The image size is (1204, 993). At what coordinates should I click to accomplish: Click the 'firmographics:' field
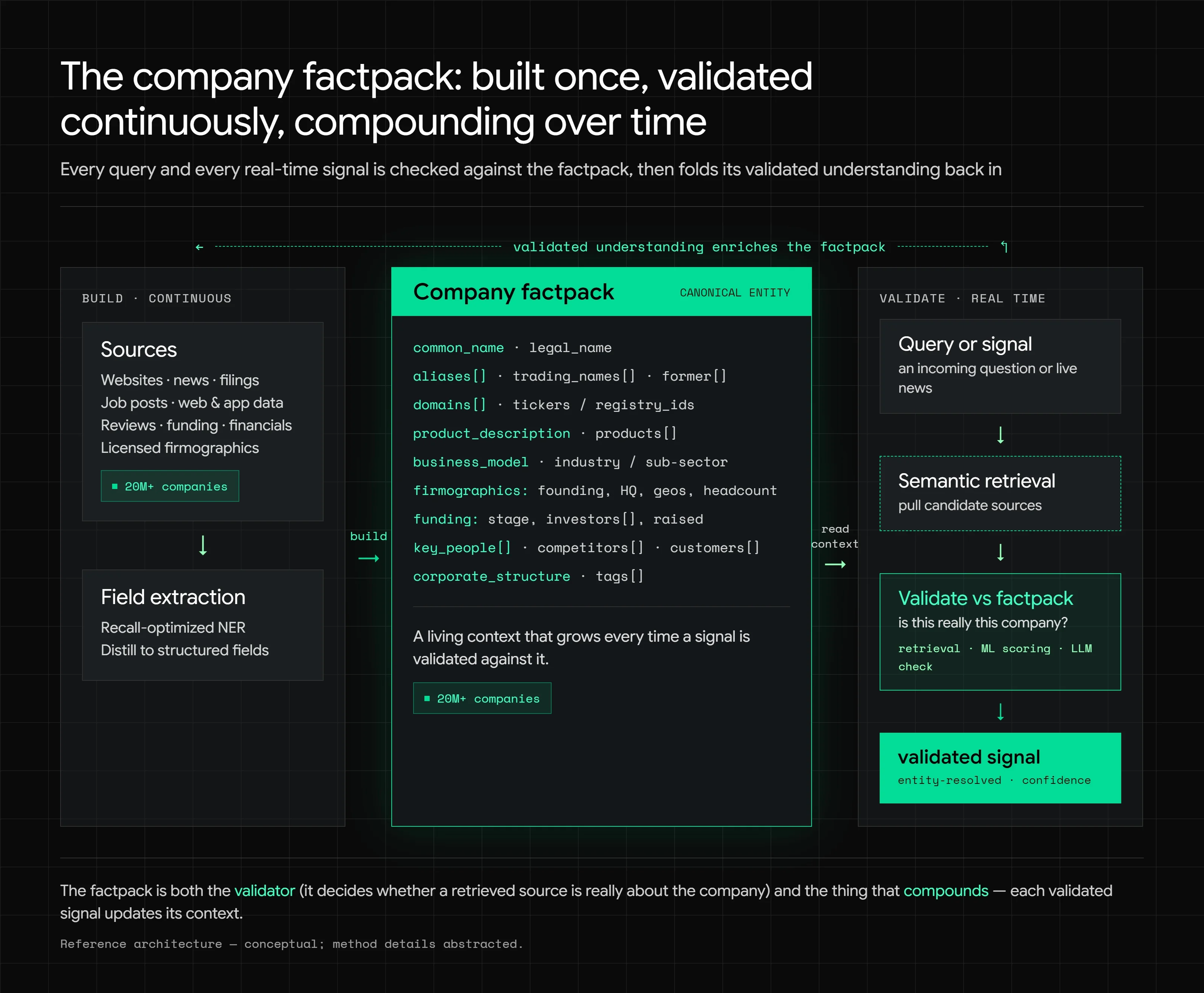click(470, 491)
